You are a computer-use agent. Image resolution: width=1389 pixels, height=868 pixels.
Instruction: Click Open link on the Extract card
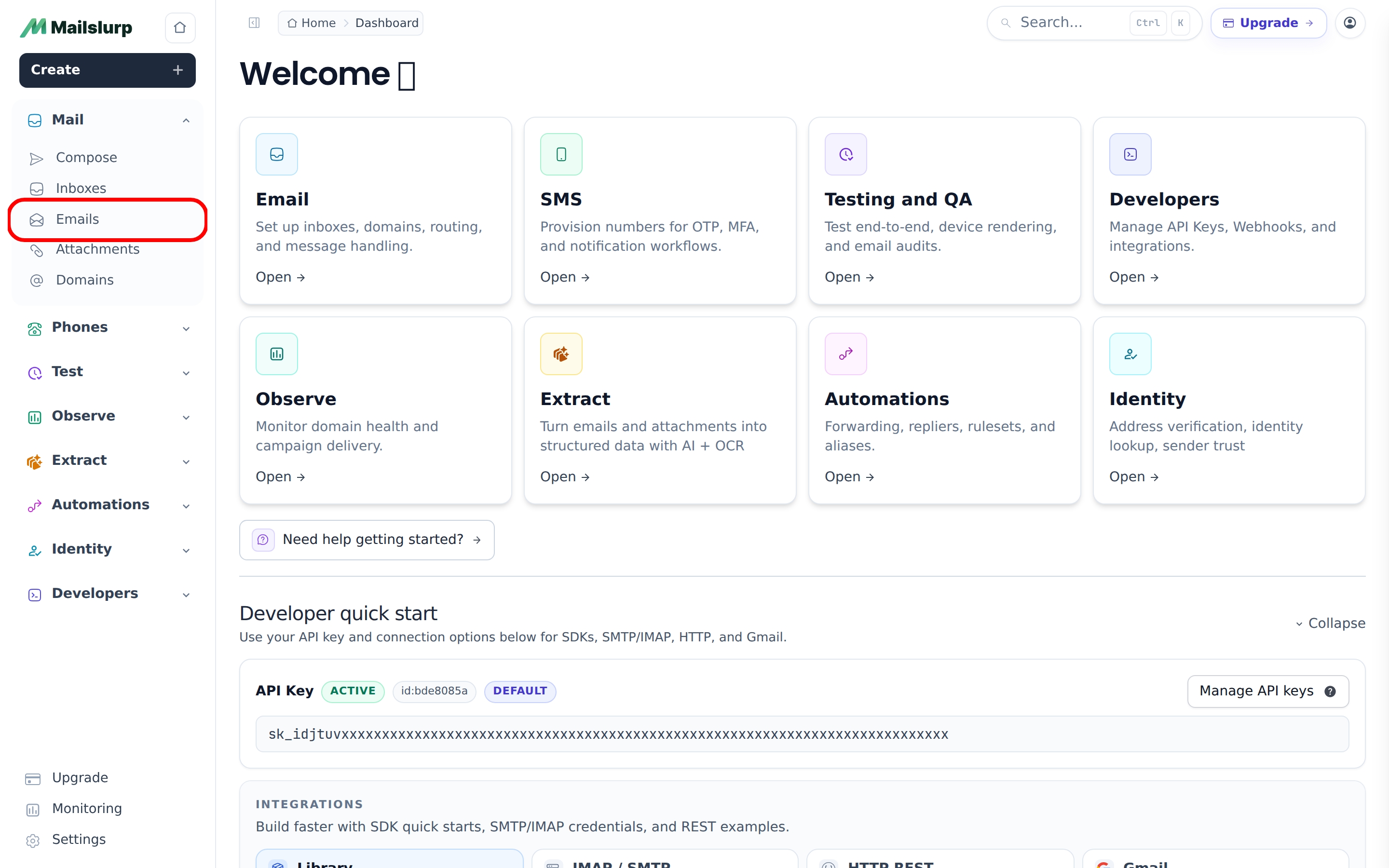point(565,477)
